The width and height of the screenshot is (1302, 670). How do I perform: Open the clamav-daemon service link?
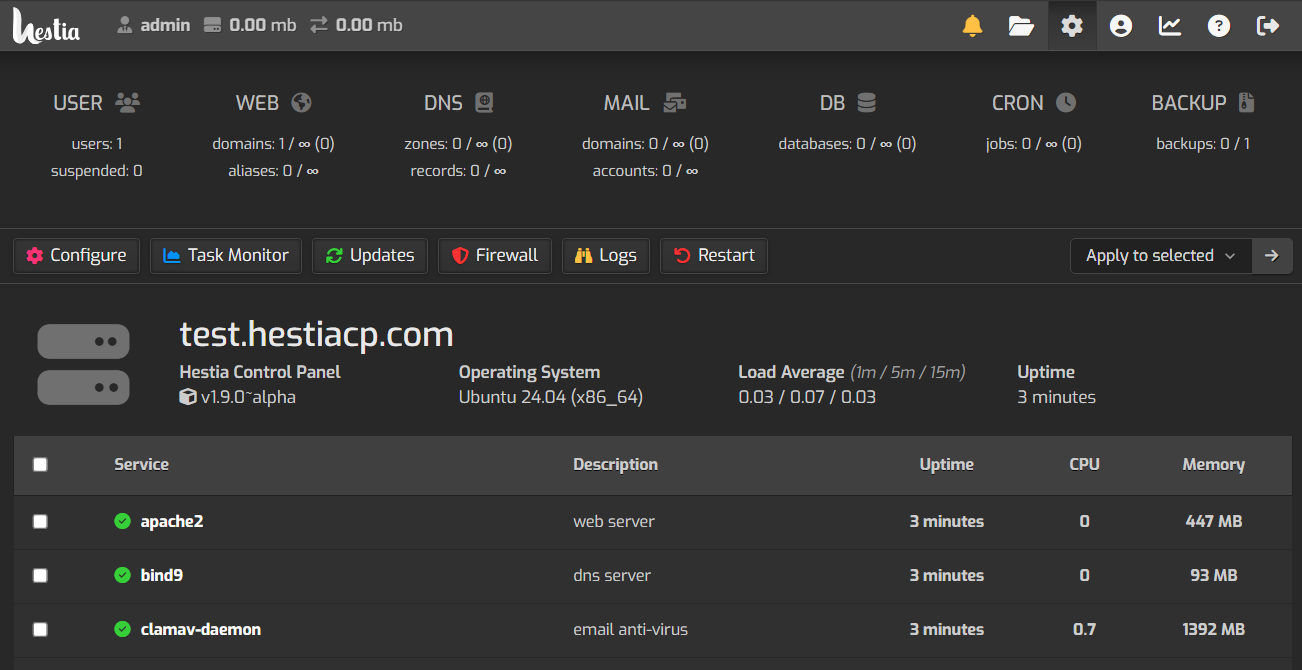[x=201, y=629]
